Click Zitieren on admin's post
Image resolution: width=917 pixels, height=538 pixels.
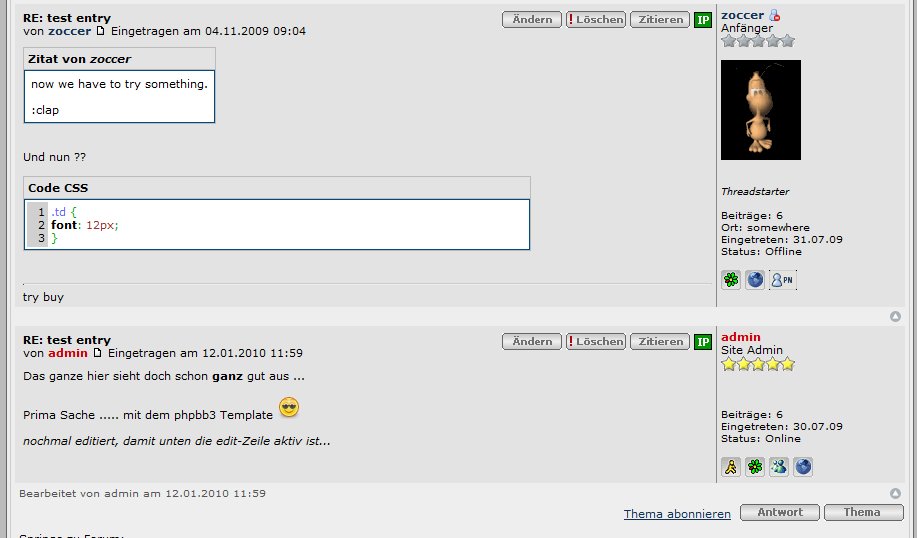(x=660, y=342)
